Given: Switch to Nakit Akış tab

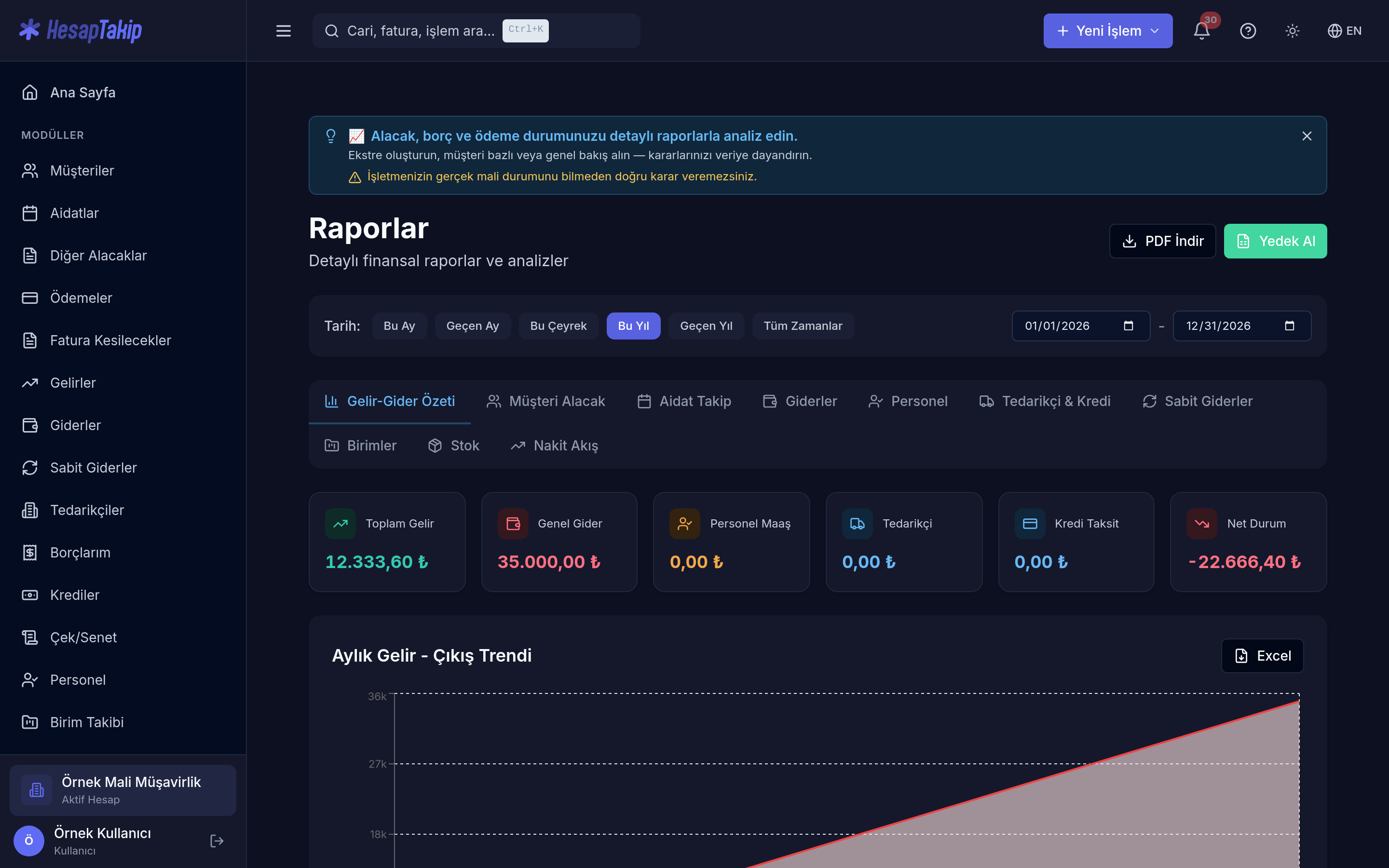Looking at the screenshot, I should pyautogui.click(x=555, y=446).
